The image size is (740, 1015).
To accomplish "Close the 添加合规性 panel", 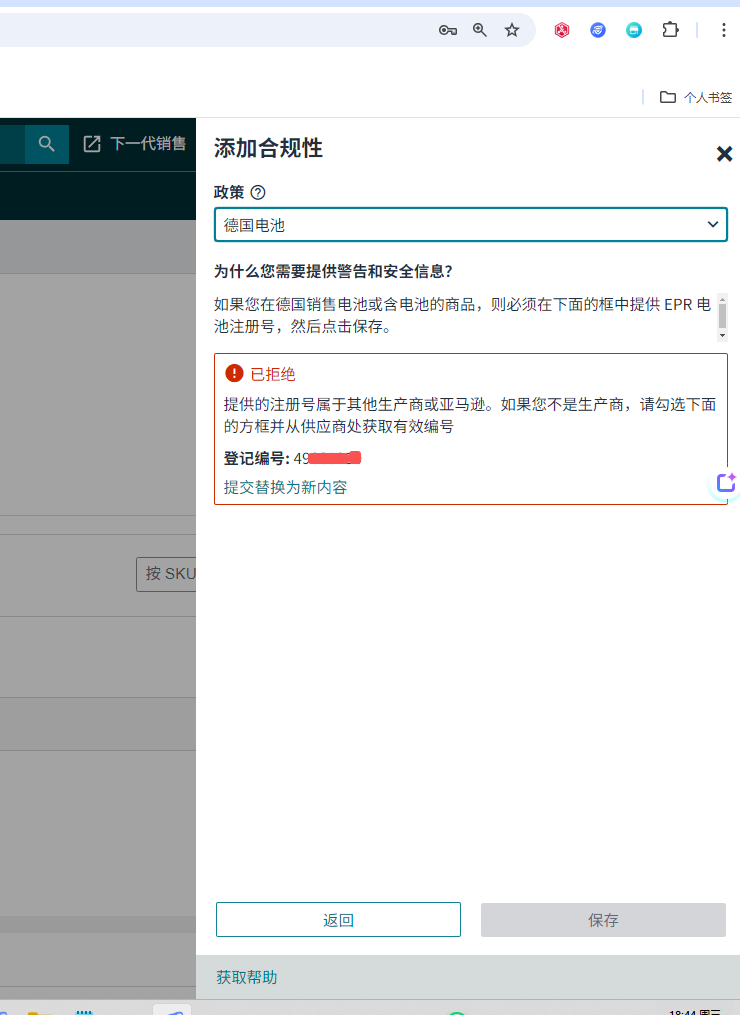I will [724, 154].
